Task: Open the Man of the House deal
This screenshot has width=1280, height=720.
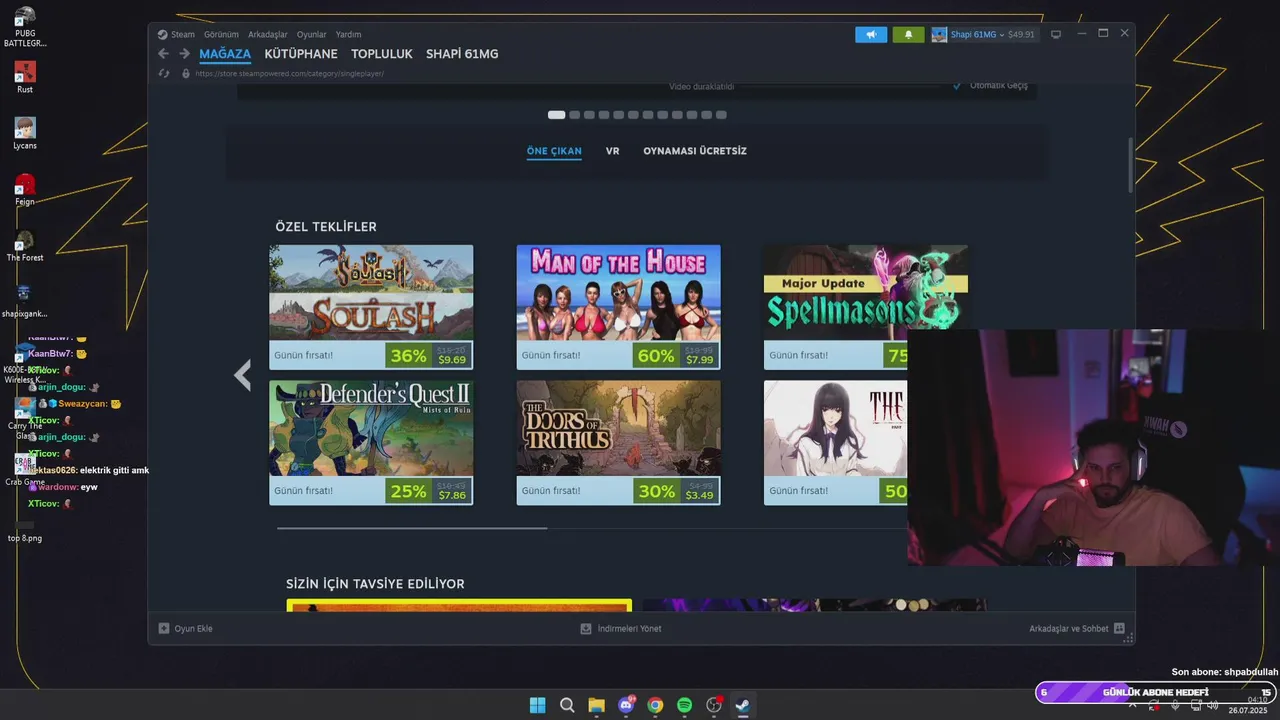Action: coord(618,307)
